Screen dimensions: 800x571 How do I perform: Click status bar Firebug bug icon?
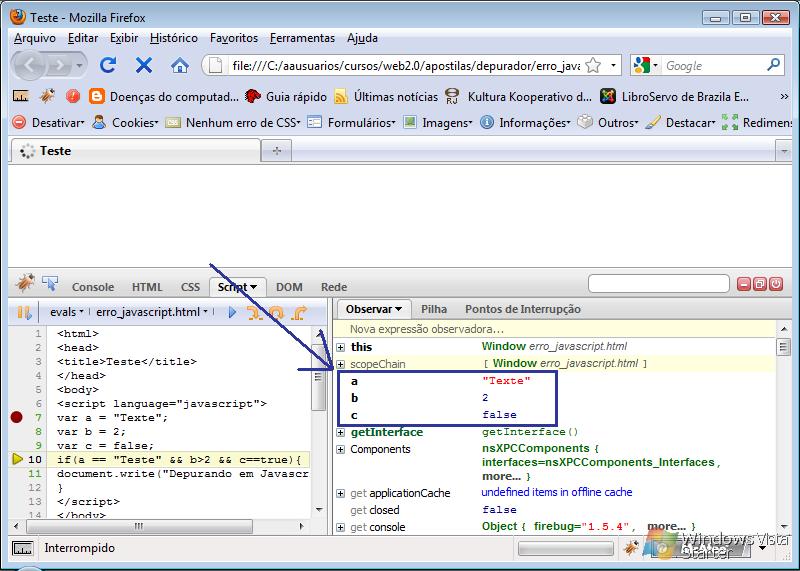(631, 548)
